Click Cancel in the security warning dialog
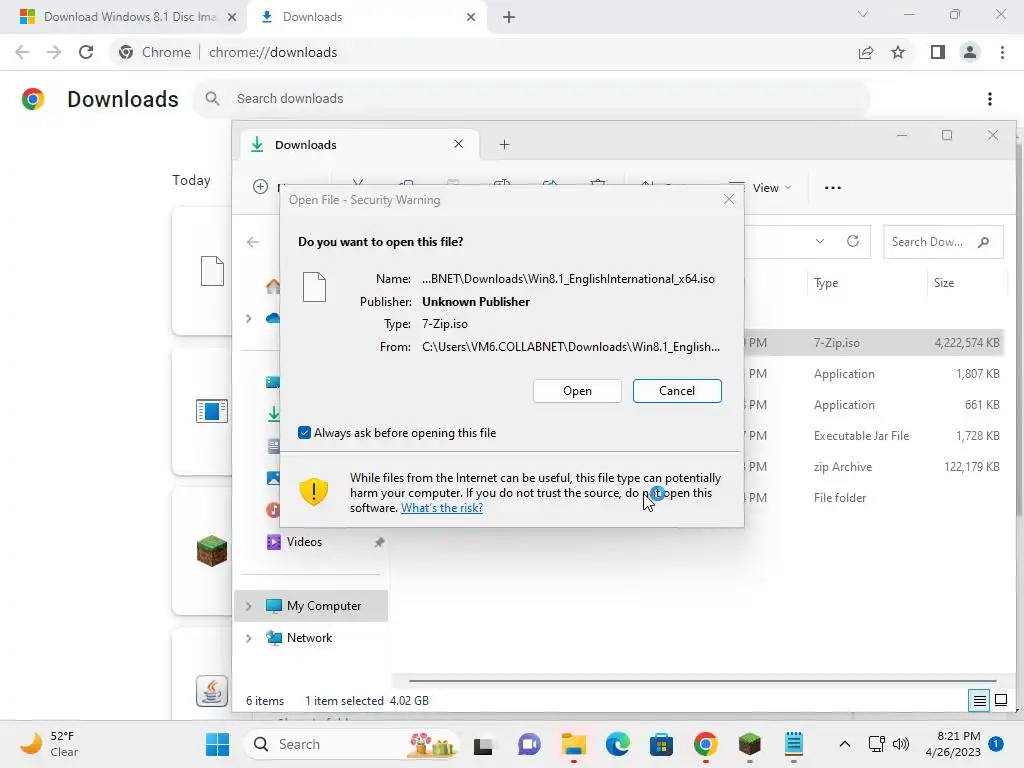This screenshot has width=1024, height=768. (x=677, y=391)
